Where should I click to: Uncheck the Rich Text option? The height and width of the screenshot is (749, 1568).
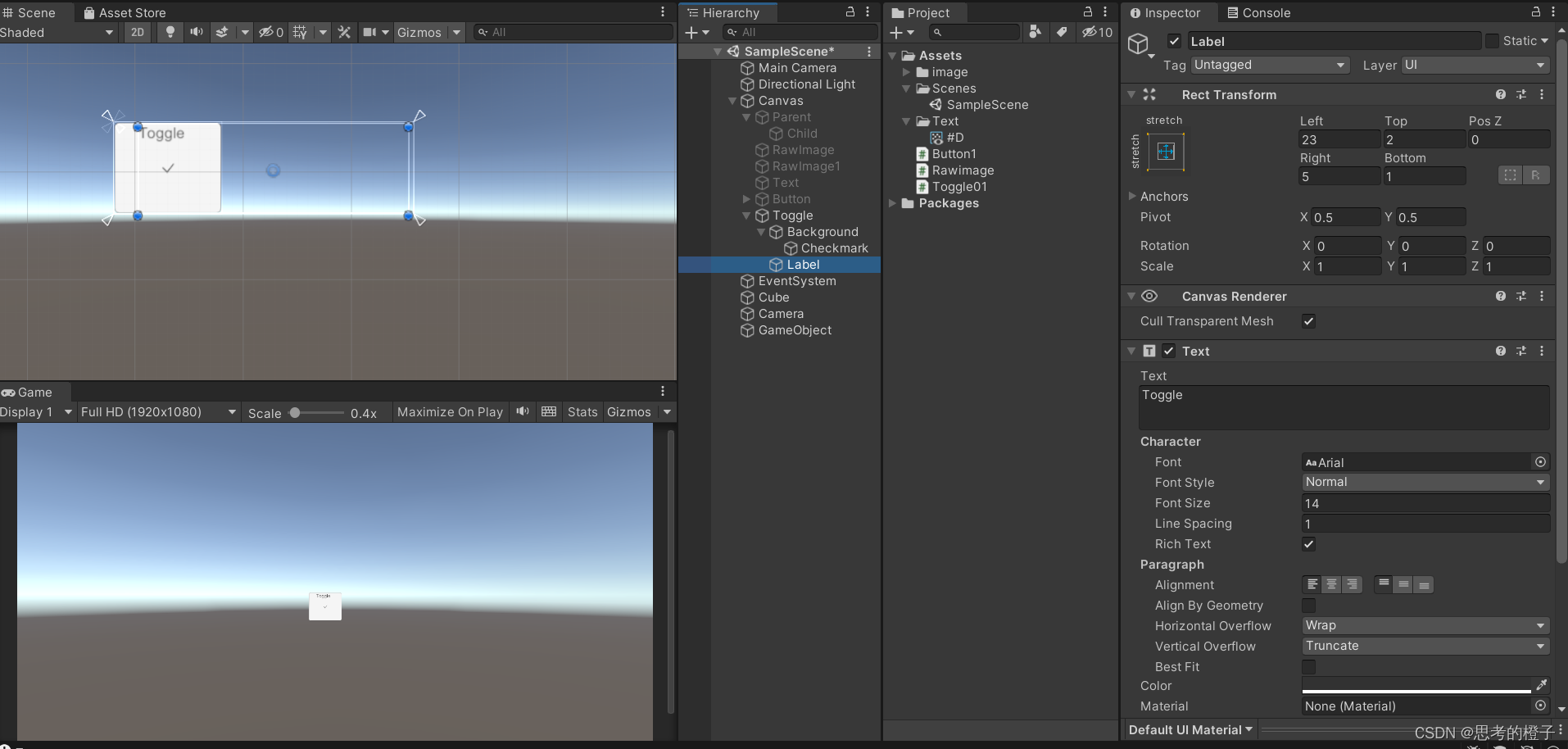click(1308, 543)
